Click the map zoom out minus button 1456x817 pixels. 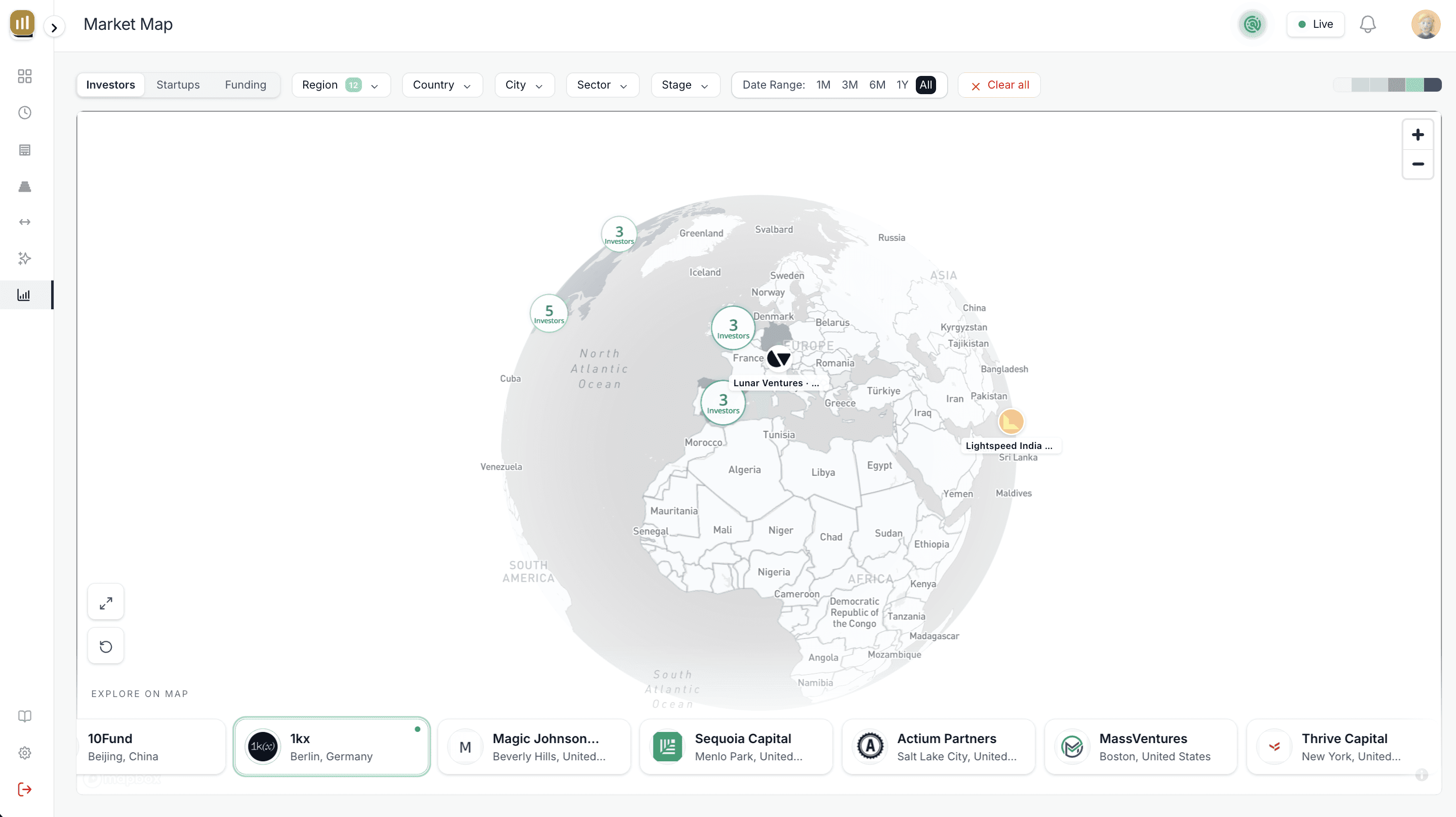[1417, 165]
